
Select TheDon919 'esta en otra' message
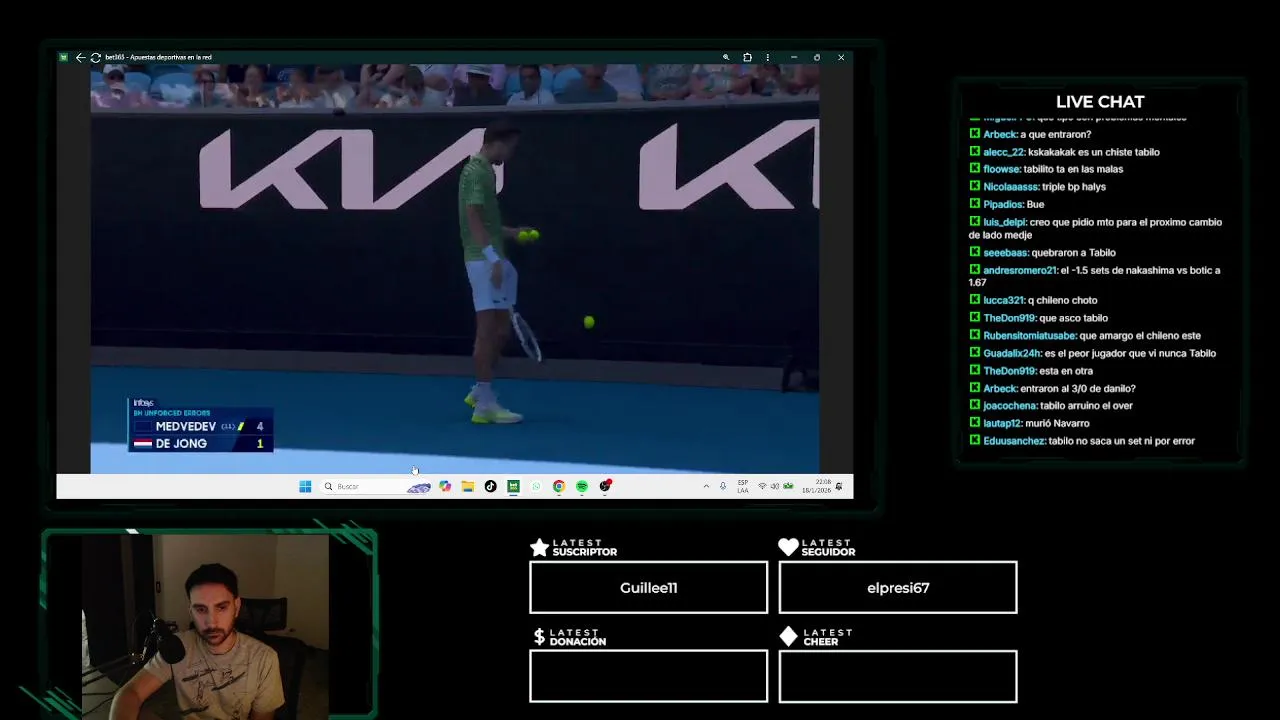pyautogui.click(x=1031, y=371)
